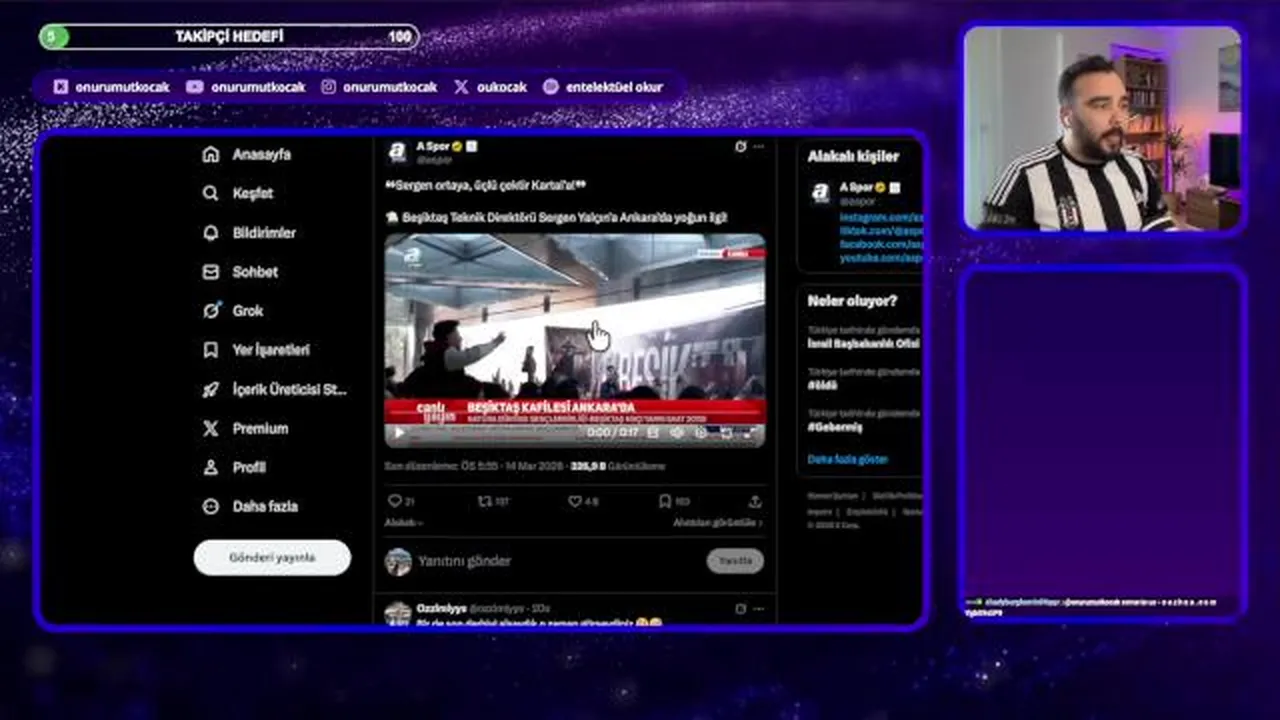Click the Gönderi yayınla button
The image size is (1280, 720).
click(272, 558)
